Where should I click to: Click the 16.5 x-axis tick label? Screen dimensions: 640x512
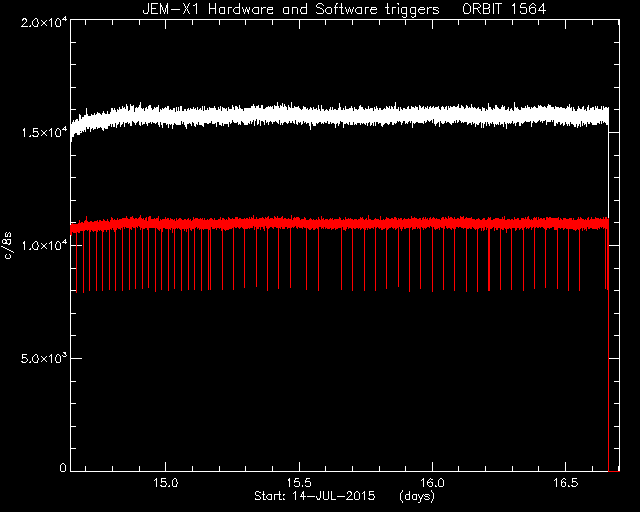click(x=566, y=483)
